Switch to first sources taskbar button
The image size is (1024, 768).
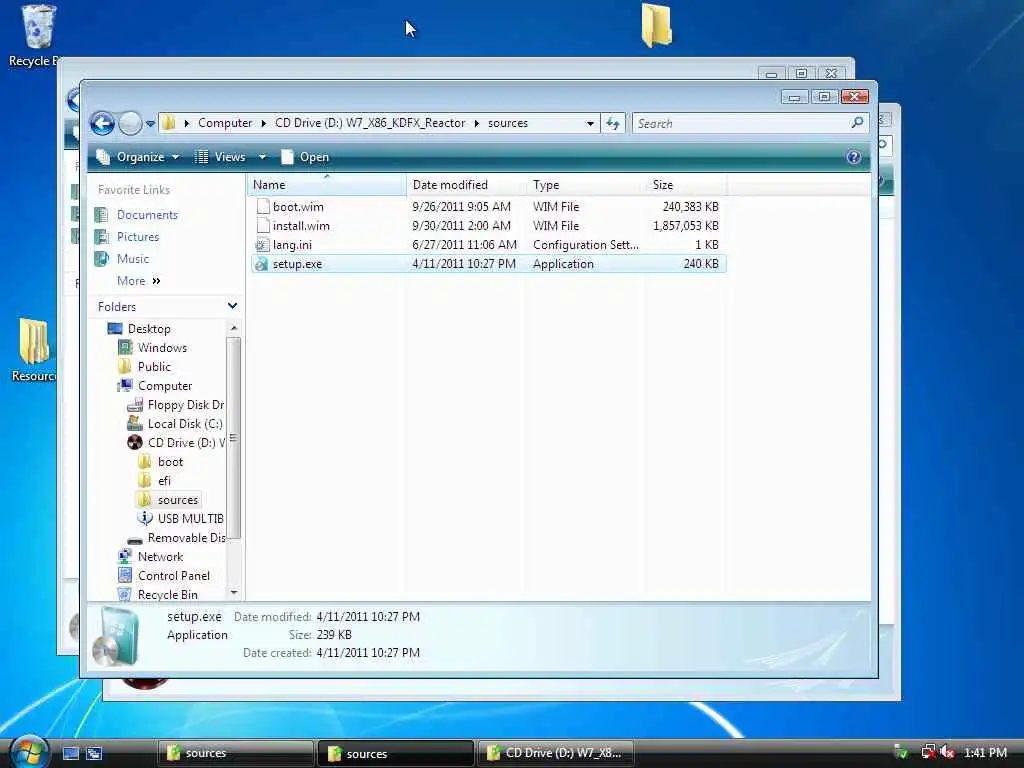(x=235, y=753)
